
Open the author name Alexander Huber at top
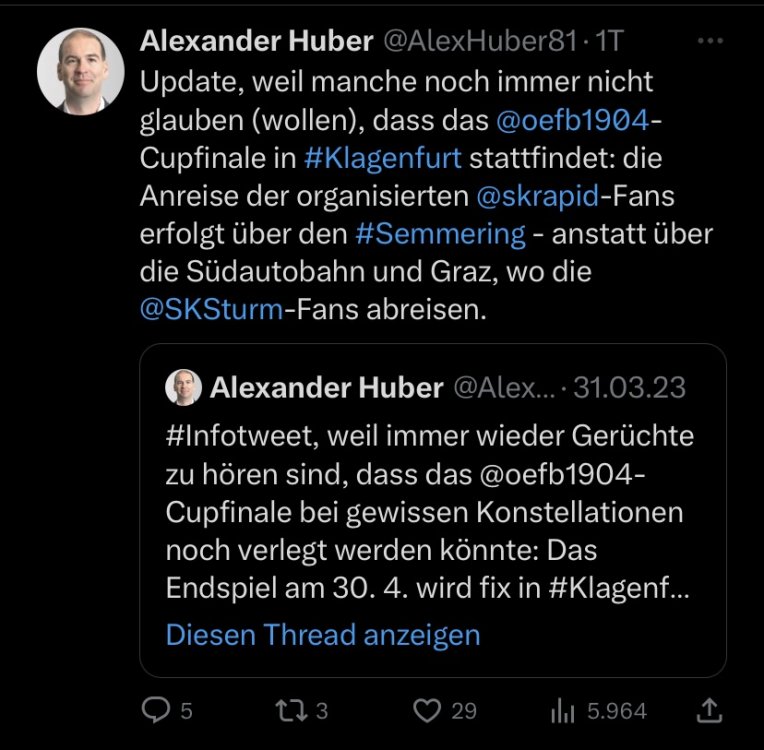pyautogui.click(x=257, y=41)
